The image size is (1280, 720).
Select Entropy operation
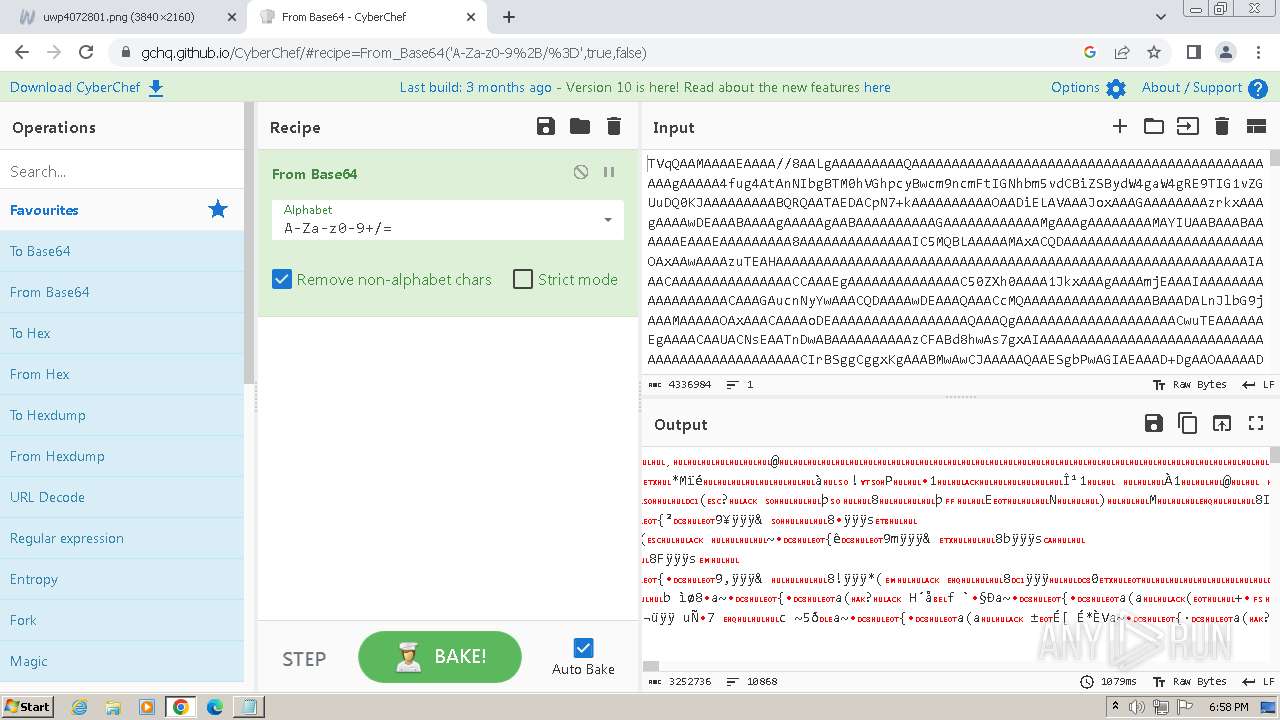122,579
